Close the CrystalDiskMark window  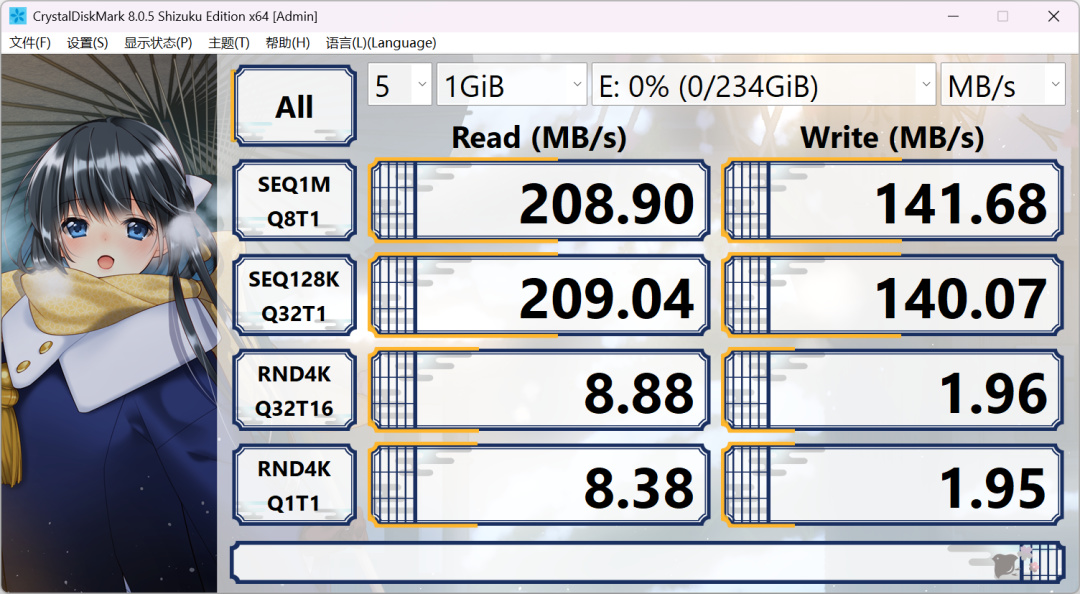(1054, 16)
